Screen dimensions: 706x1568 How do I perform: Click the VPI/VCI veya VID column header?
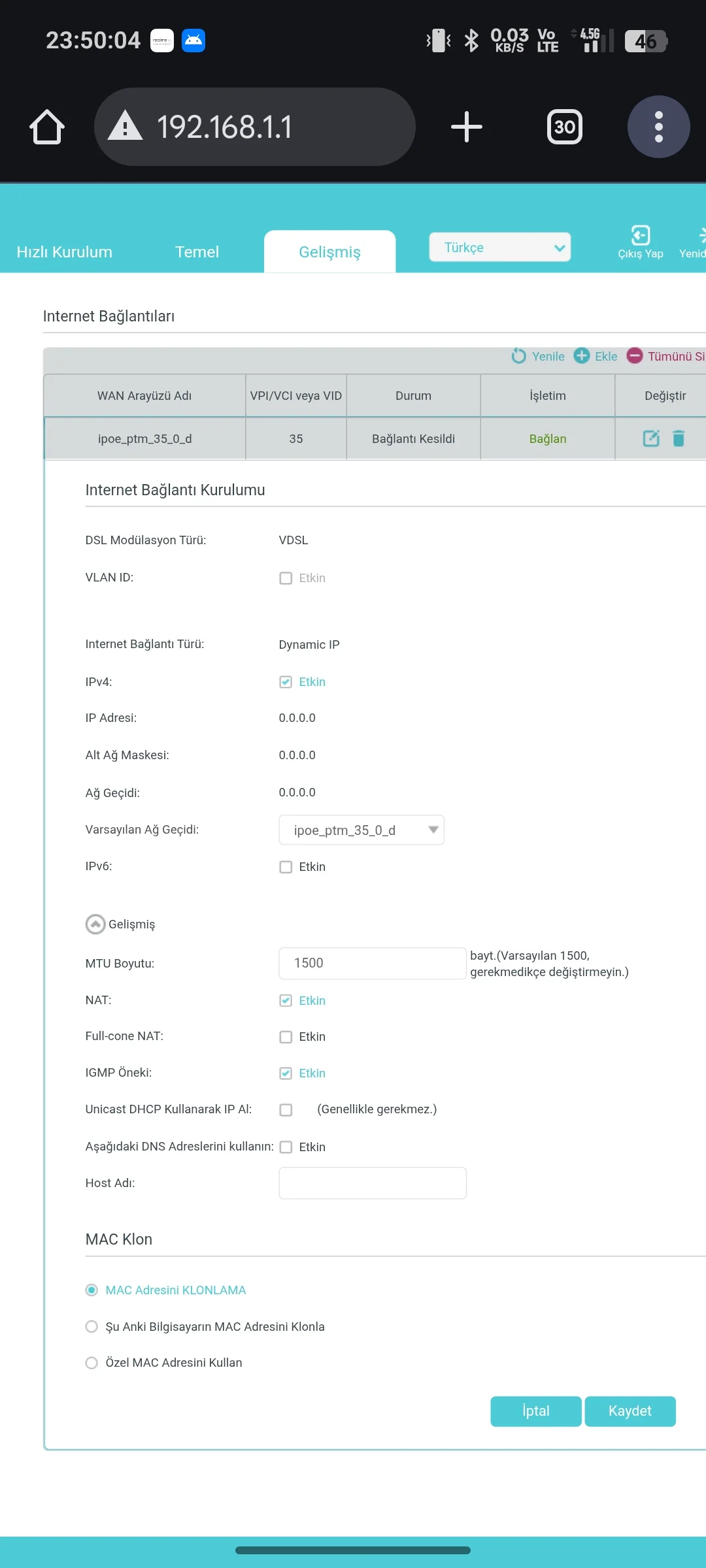tap(296, 396)
